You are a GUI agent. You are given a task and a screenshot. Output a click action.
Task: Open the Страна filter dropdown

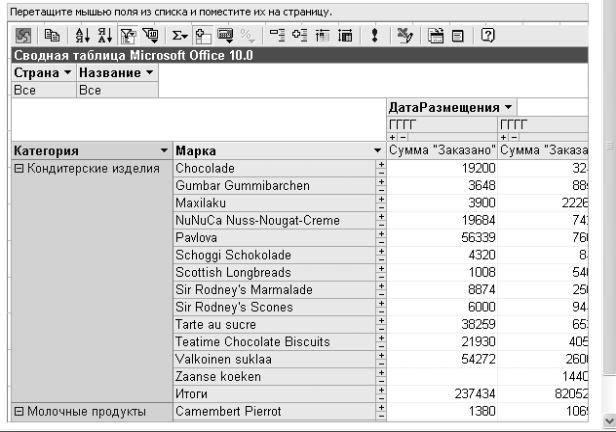pyautogui.click(x=68, y=73)
